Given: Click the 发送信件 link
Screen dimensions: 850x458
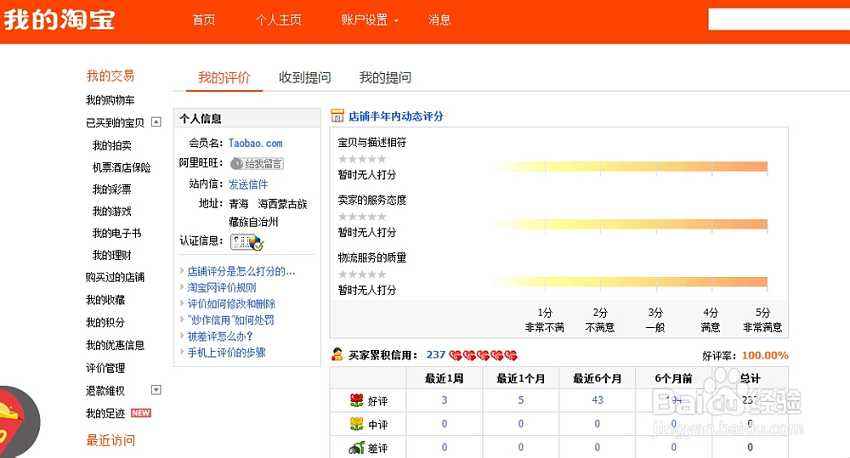Looking at the screenshot, I should pyautogui.click(x=248, y=184).
